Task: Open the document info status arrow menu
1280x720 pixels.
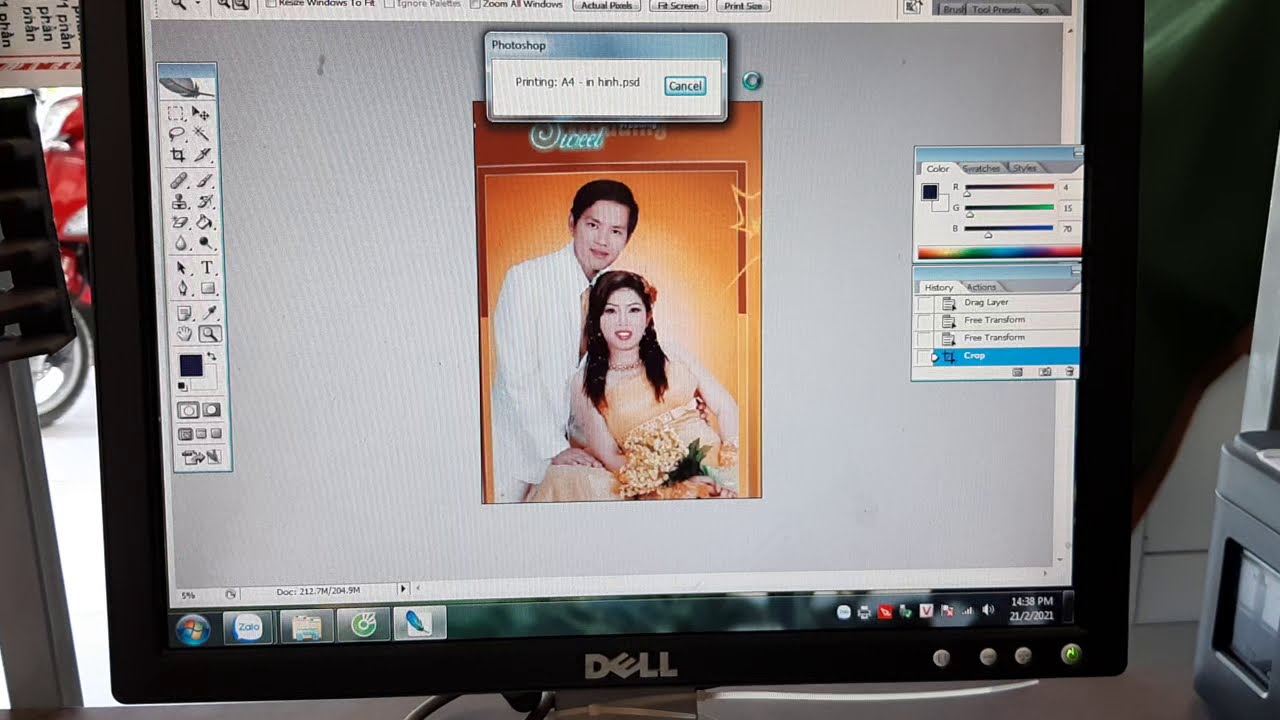Action: (x=403, y=589)
